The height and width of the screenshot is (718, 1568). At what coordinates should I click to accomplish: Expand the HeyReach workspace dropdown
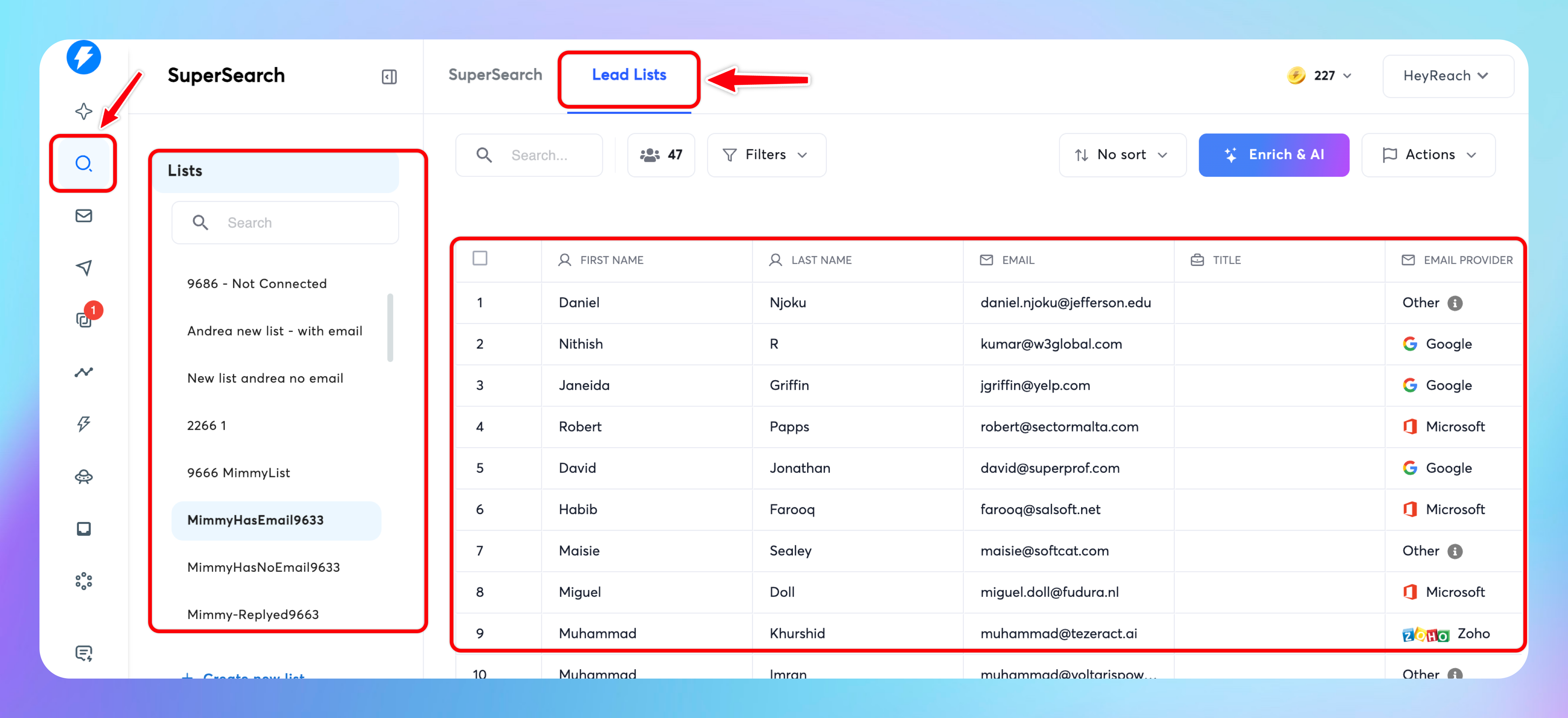(x=1447, y=76)
